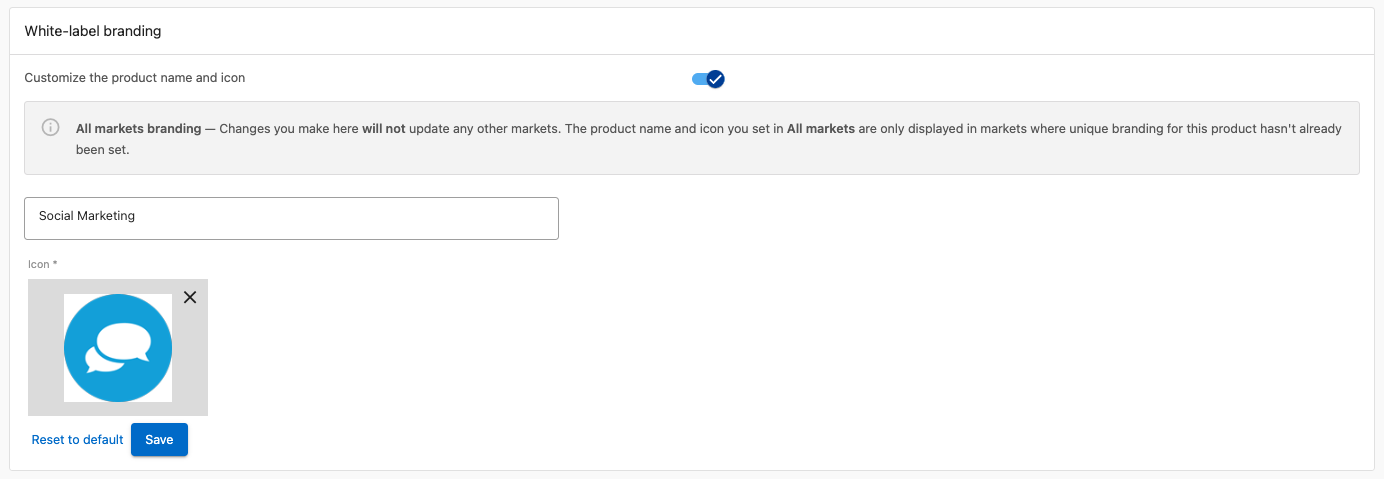Viewport: 1384px width, 479px height.
Task: Click the Icon * field label
Action: [x=43, y=265]
